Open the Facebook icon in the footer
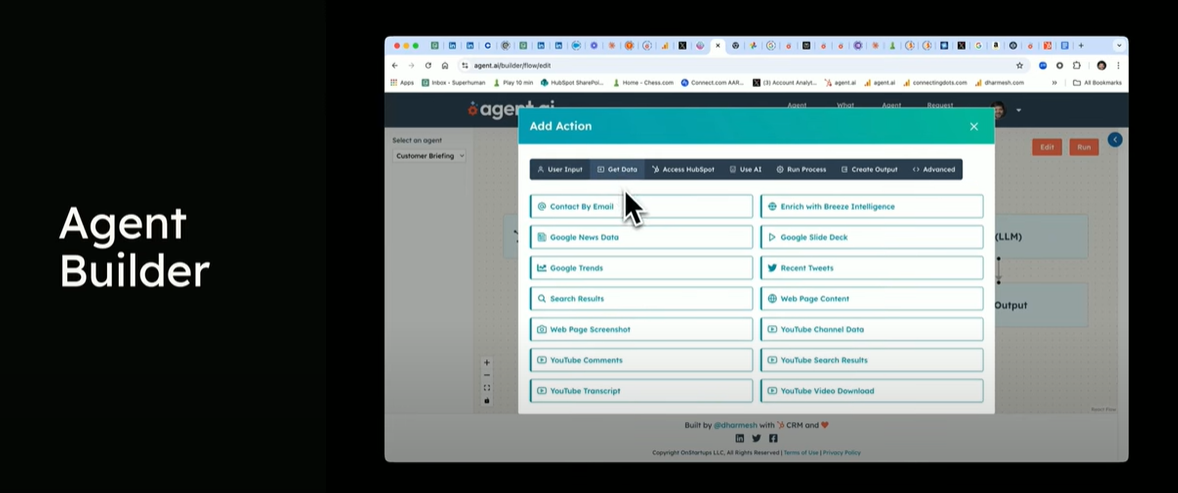The height and width of the screenshot is (493, 1178). pyautogui.click(x=773, y=438)
